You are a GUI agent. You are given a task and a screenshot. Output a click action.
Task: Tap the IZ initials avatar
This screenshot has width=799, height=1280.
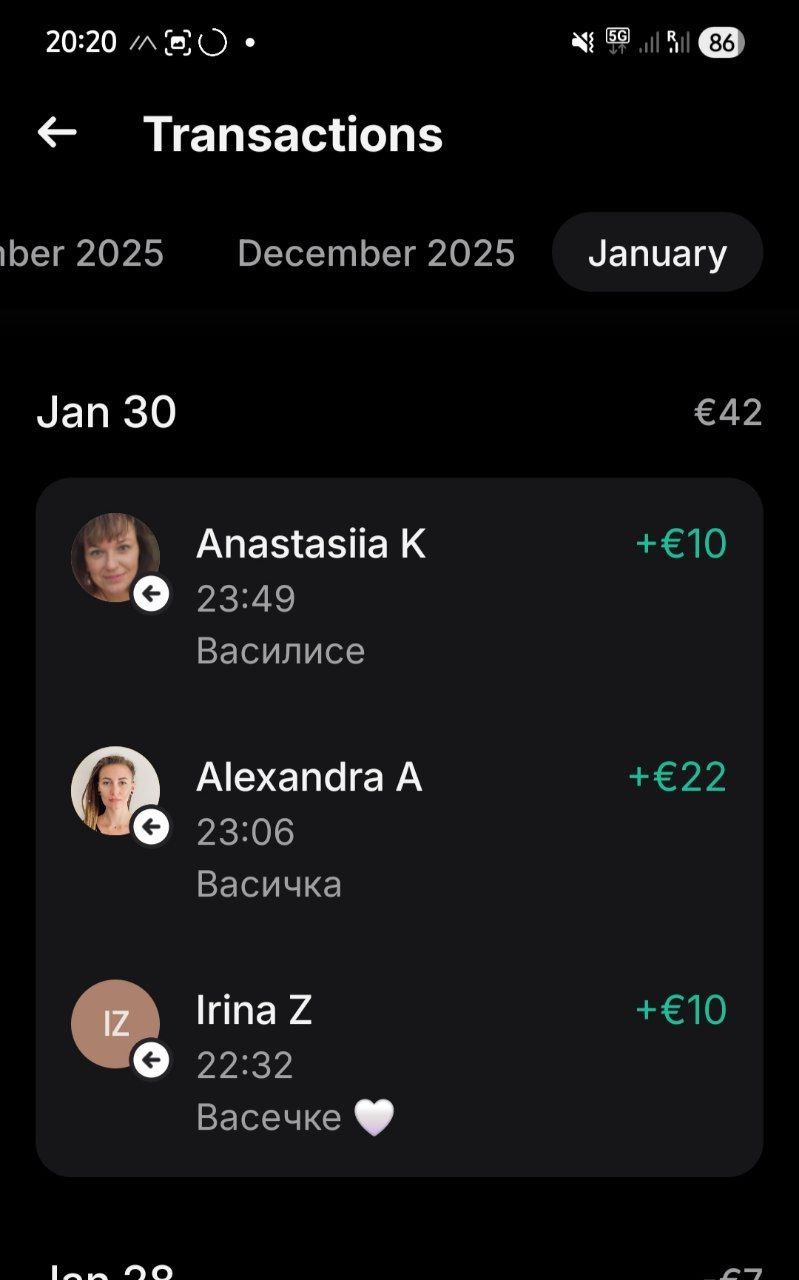click(114, 1023)
